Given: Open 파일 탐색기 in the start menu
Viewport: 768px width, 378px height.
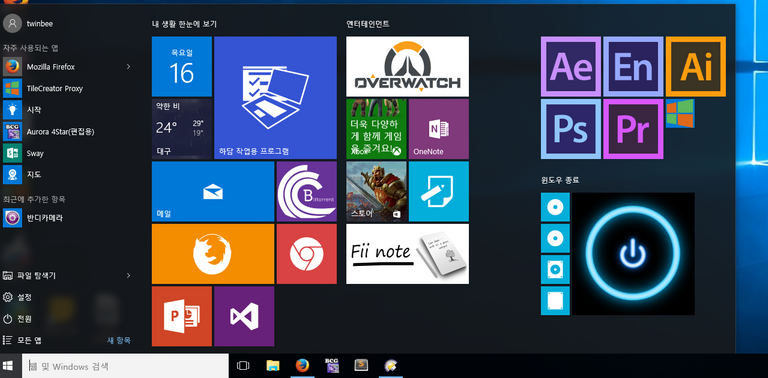Looking at the screenshot, I should (x=69, y=276).
